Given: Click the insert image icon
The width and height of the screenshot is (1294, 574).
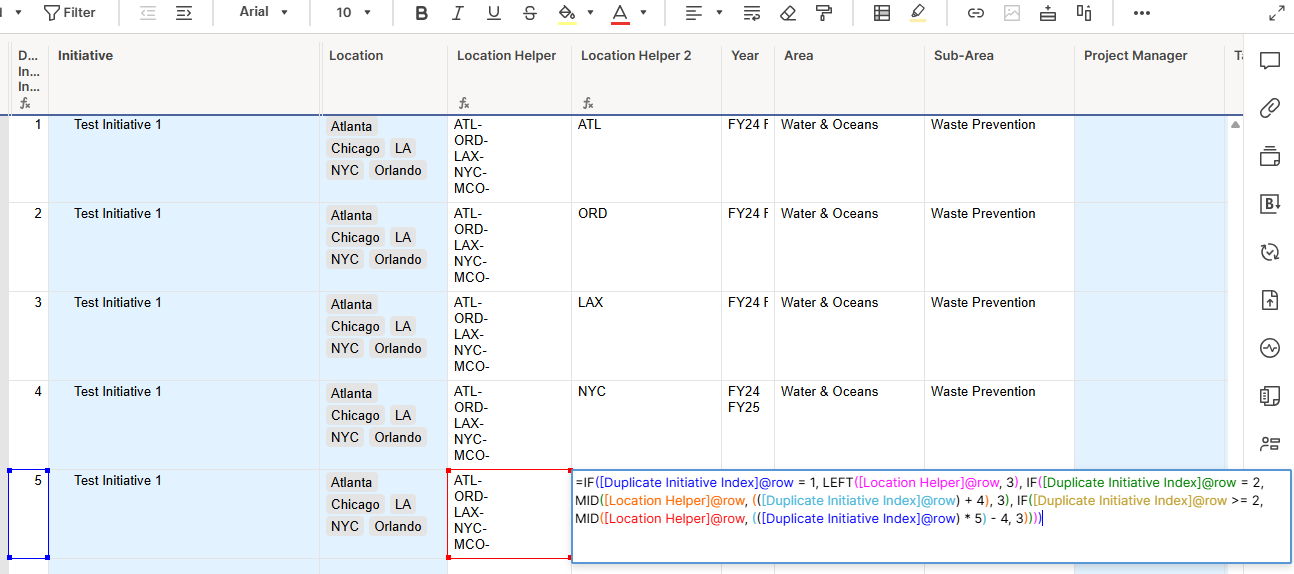Looking at the screenshot, I should (x=1012, y=12).
